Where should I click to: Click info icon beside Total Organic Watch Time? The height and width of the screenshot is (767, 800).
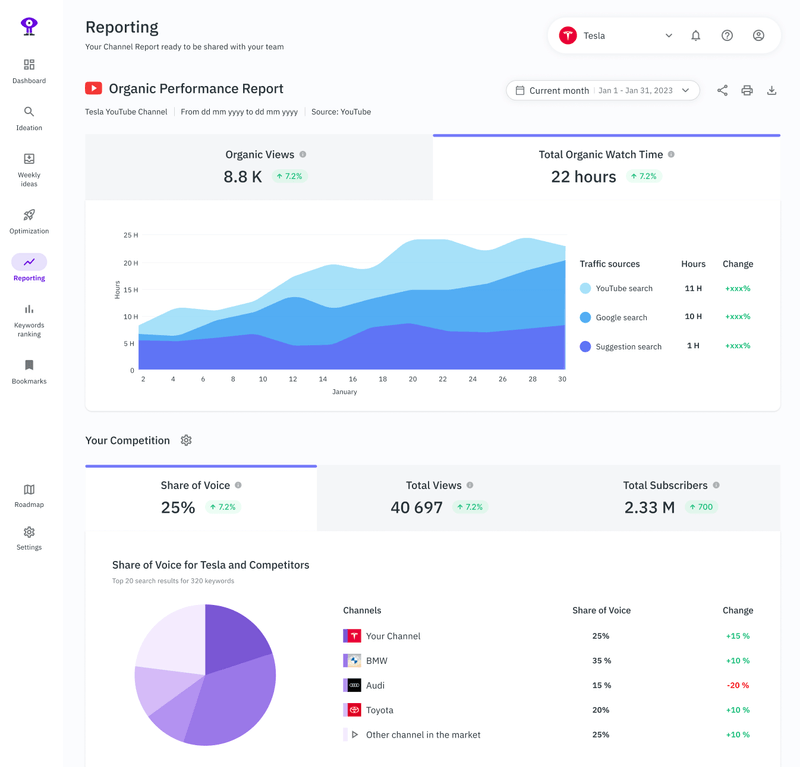click(671, 154)
